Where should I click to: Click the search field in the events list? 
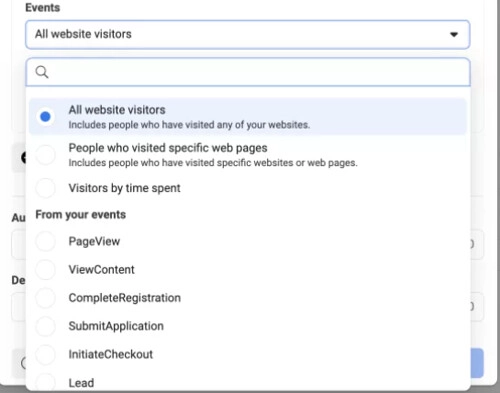(248, 72)
